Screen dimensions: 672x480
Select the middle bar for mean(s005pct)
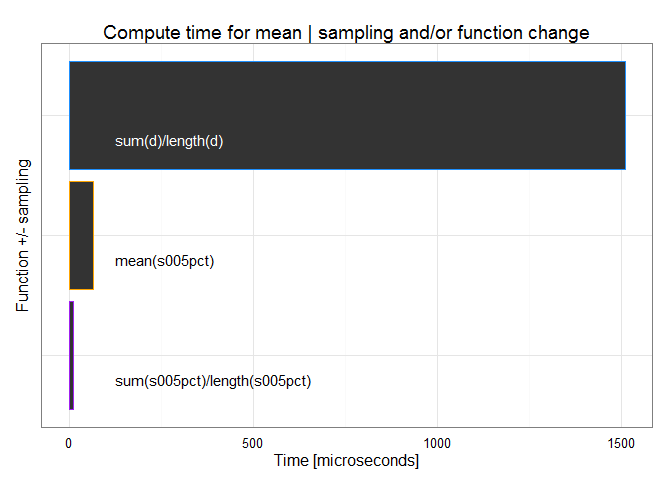click(x=81, y=235)
